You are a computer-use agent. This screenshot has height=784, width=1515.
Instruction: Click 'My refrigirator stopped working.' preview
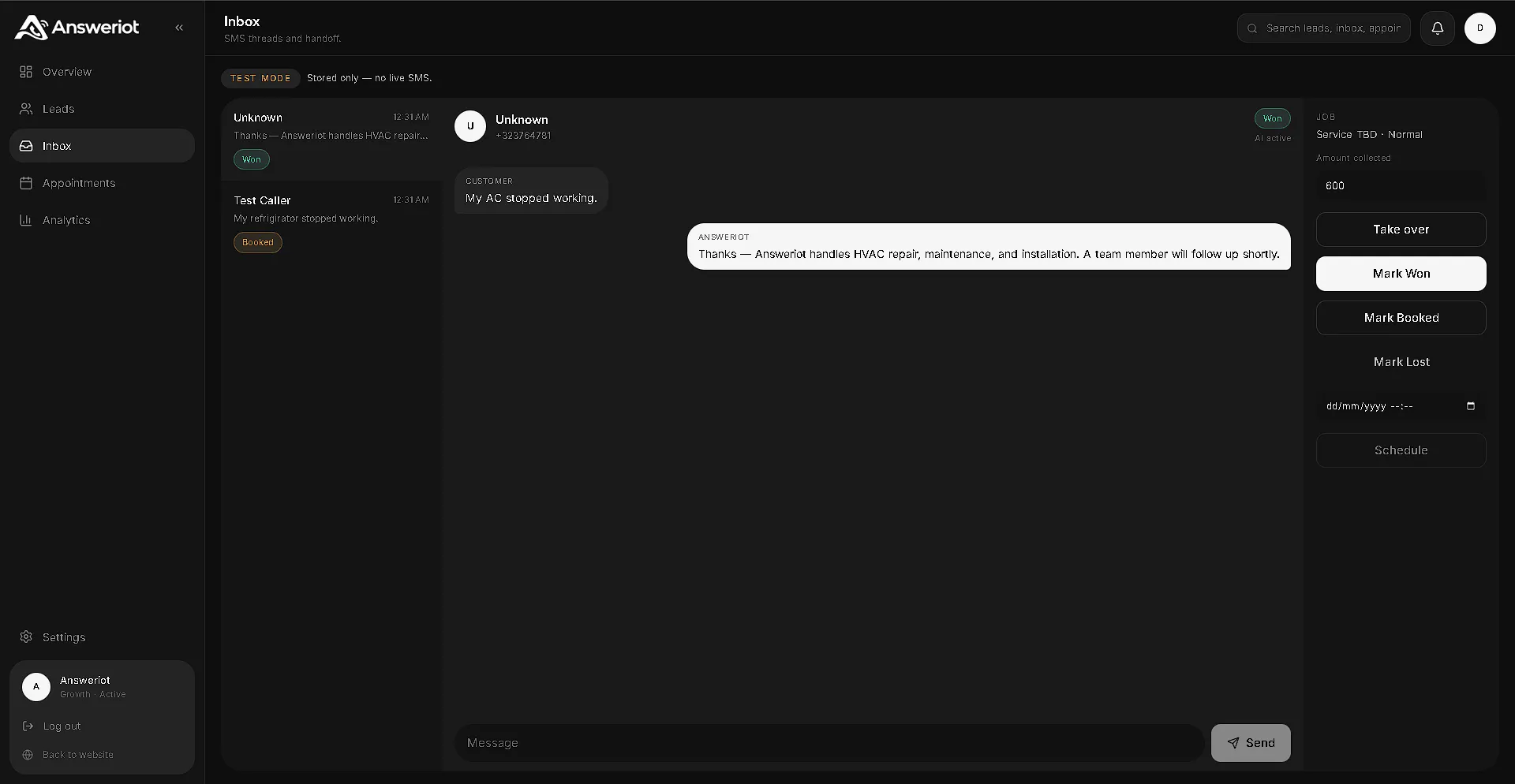tap(305, 218)
